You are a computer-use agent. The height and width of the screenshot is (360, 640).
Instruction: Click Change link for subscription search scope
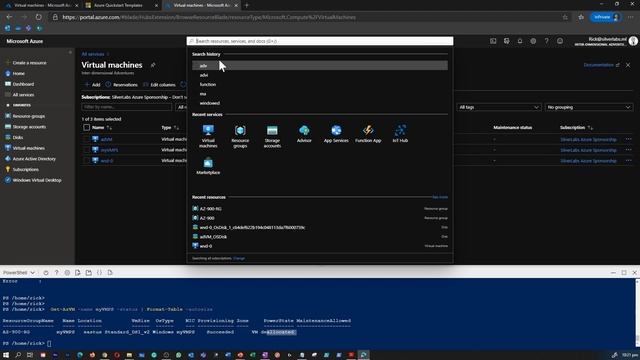239,258
